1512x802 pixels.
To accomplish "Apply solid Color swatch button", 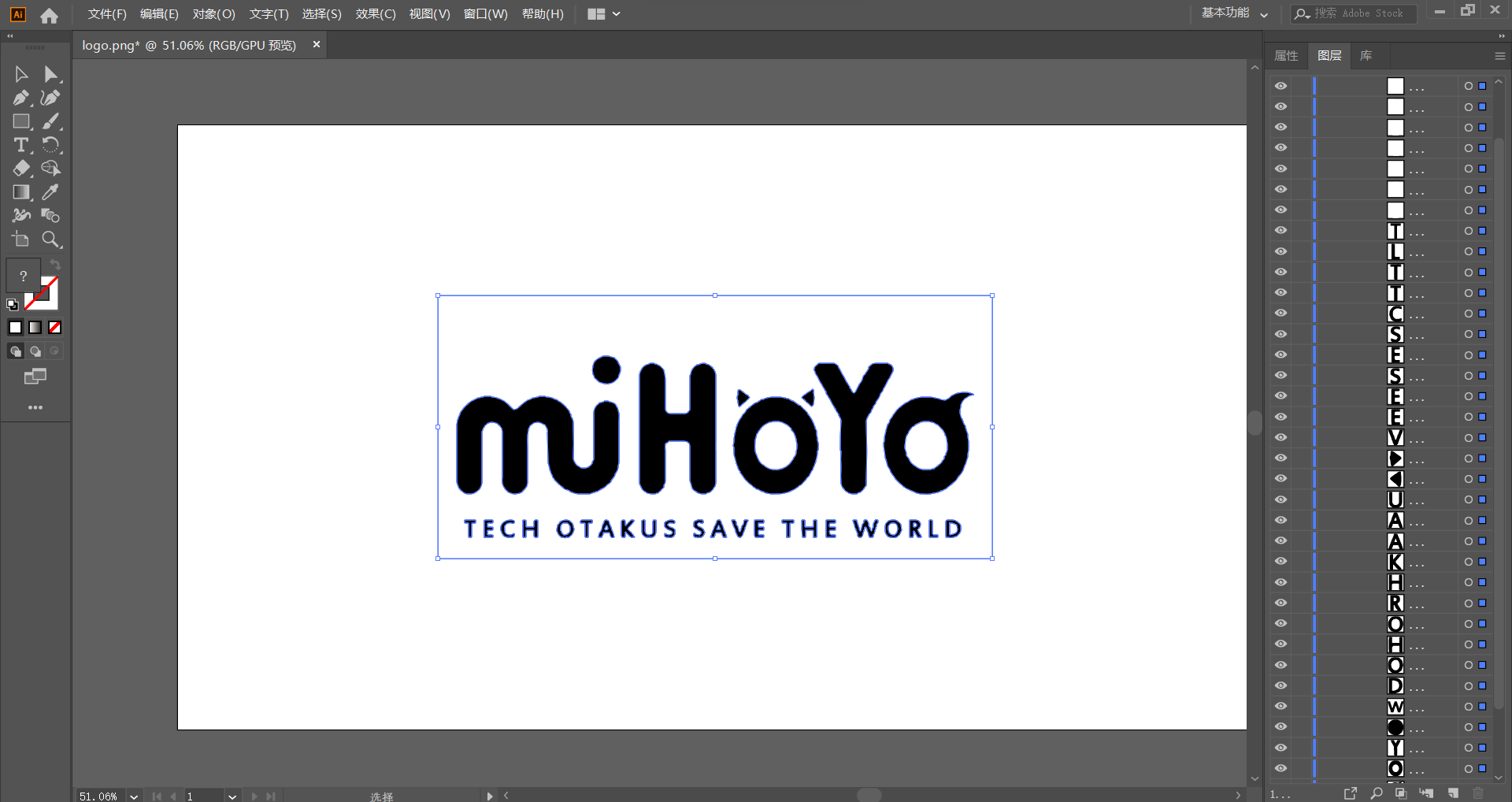I will click(x=15, y=328).
